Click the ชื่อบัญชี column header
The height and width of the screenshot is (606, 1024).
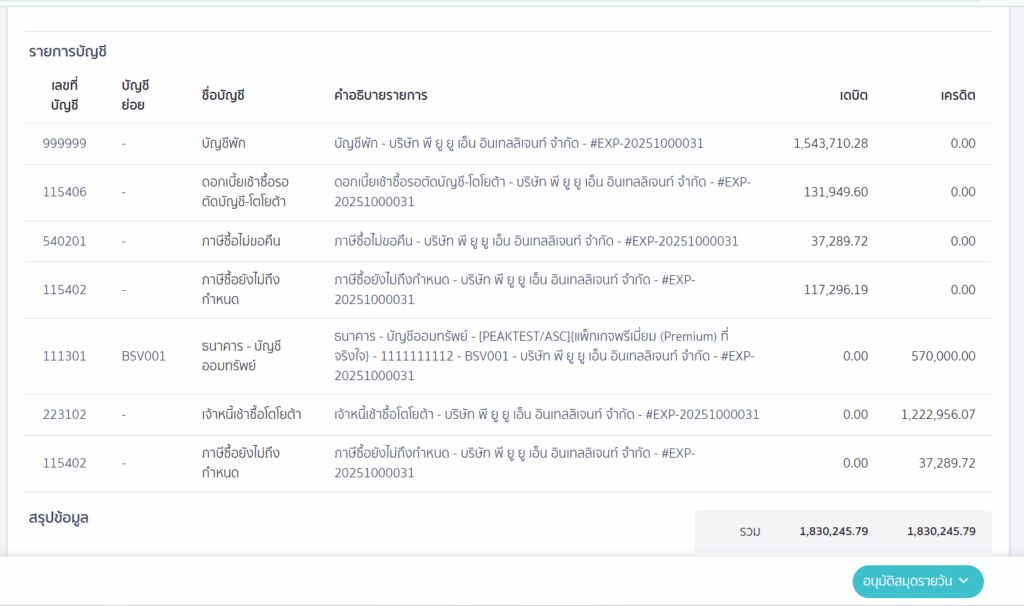[x=223, y=95]
